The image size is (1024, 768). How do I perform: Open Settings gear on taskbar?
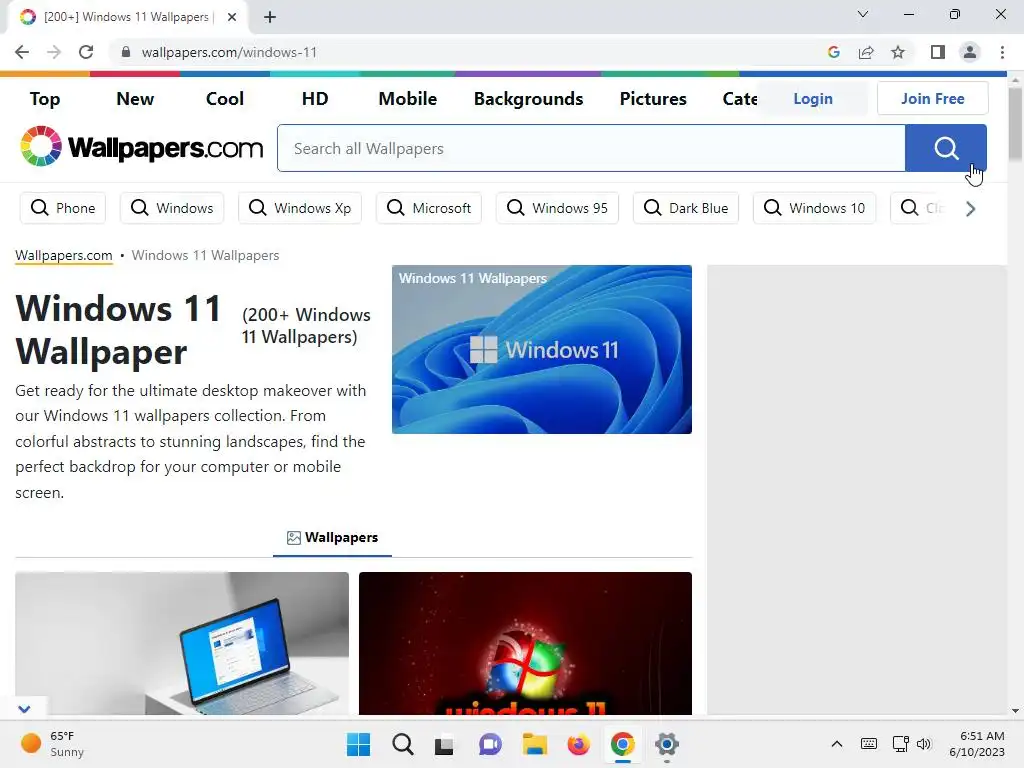[666, 744]
